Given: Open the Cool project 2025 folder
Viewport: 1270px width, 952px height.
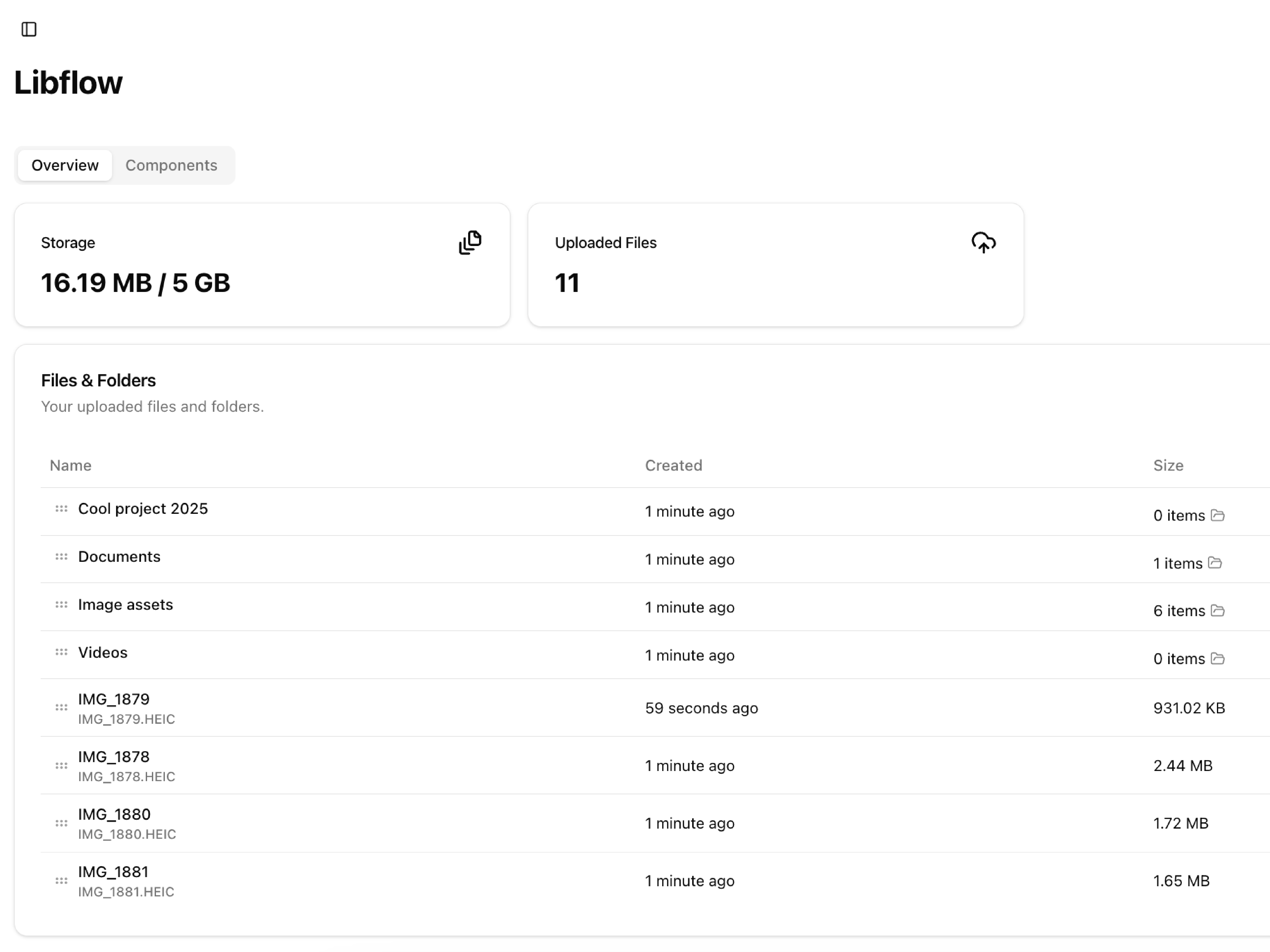Looking at the screenshot, I should [143, 508].
